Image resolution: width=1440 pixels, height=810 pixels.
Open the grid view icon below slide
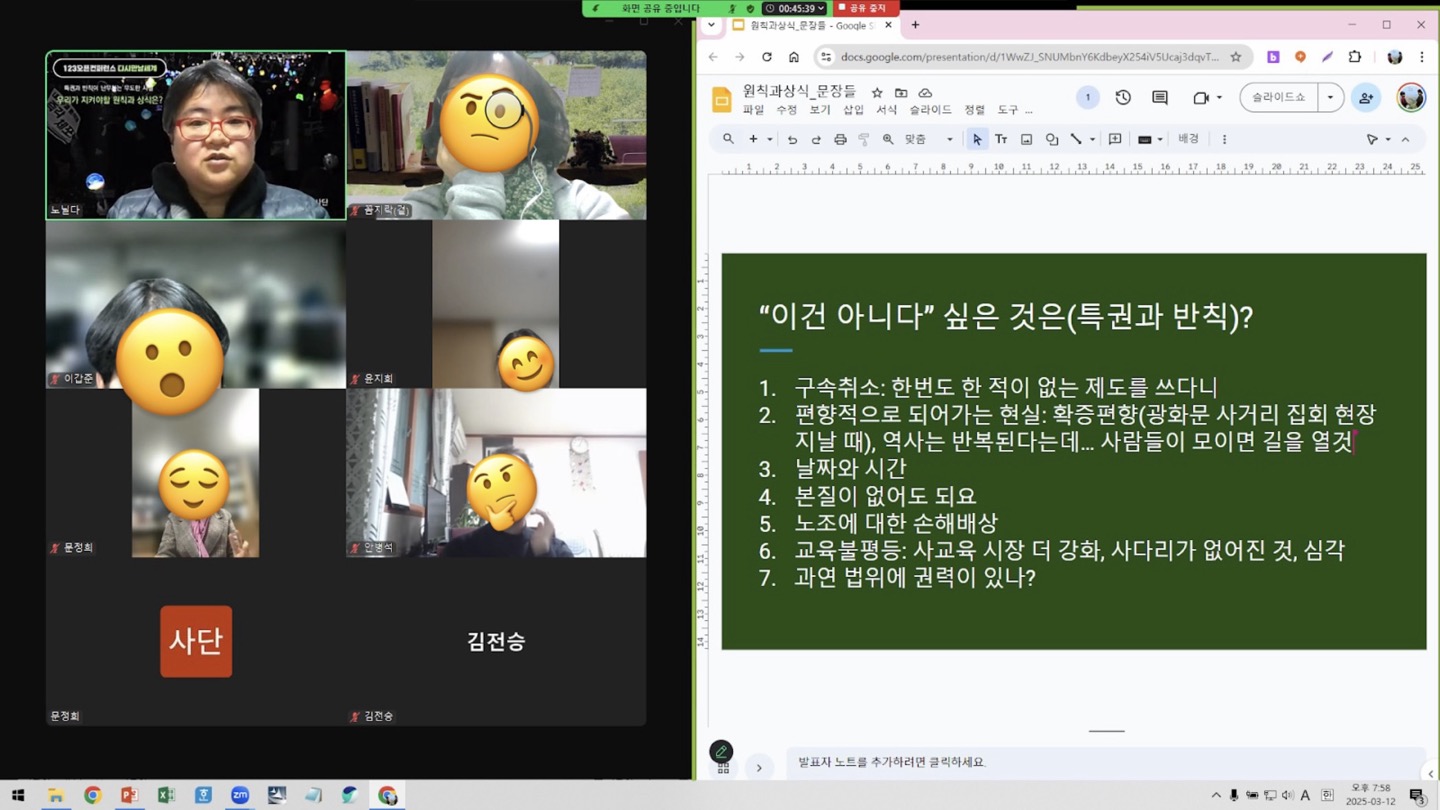pyautogui.click(x=722, y=769)
